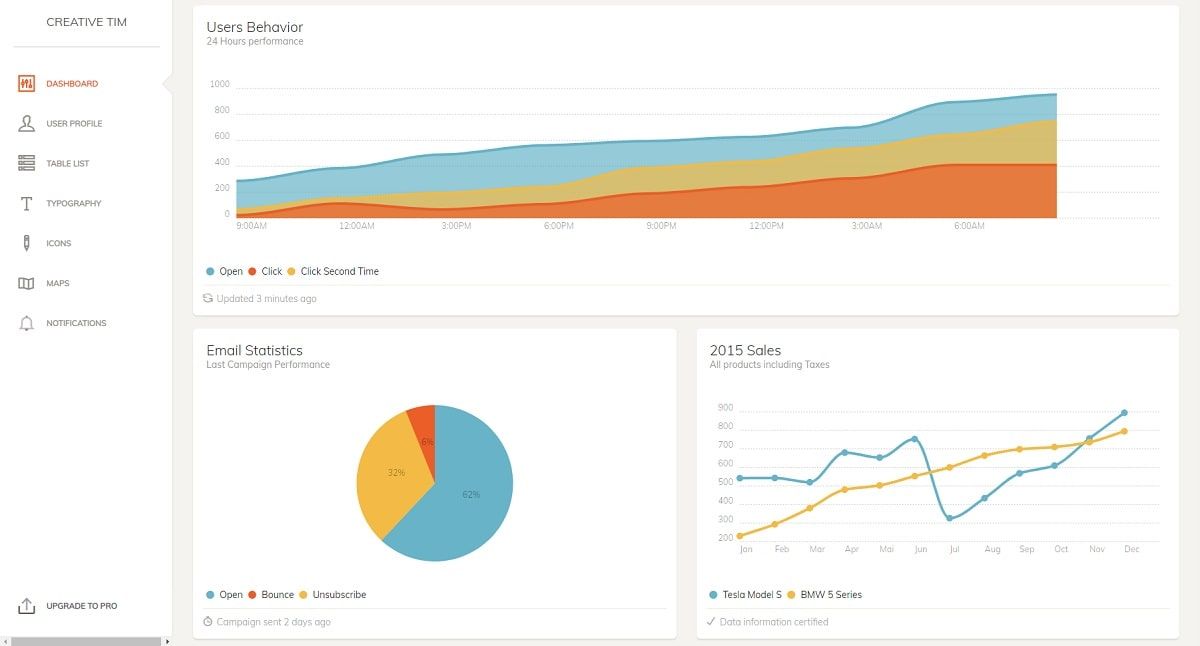Open the Maps page from sidebar menu
This screenshot has width=1200, height=646.
(x=58, y=283)
